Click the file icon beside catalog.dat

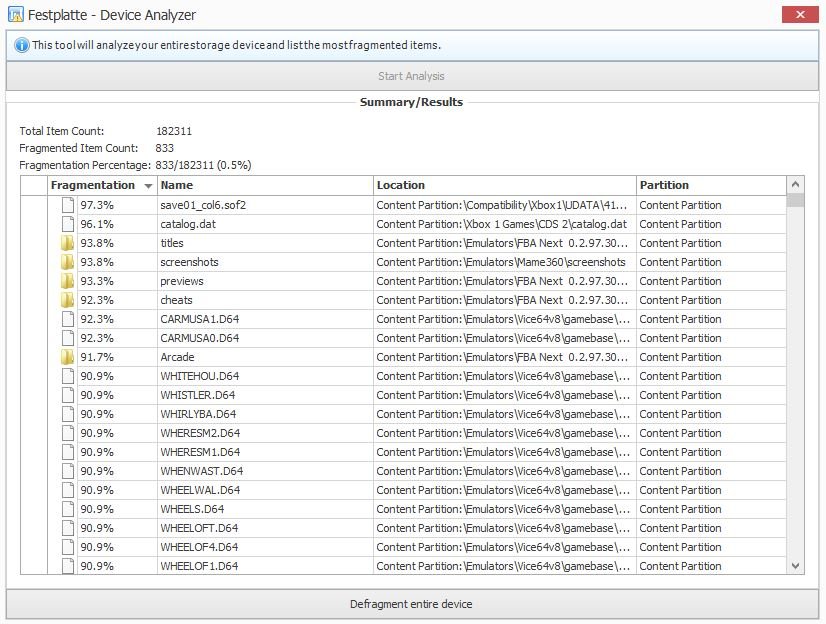click(x=67, y=224)
